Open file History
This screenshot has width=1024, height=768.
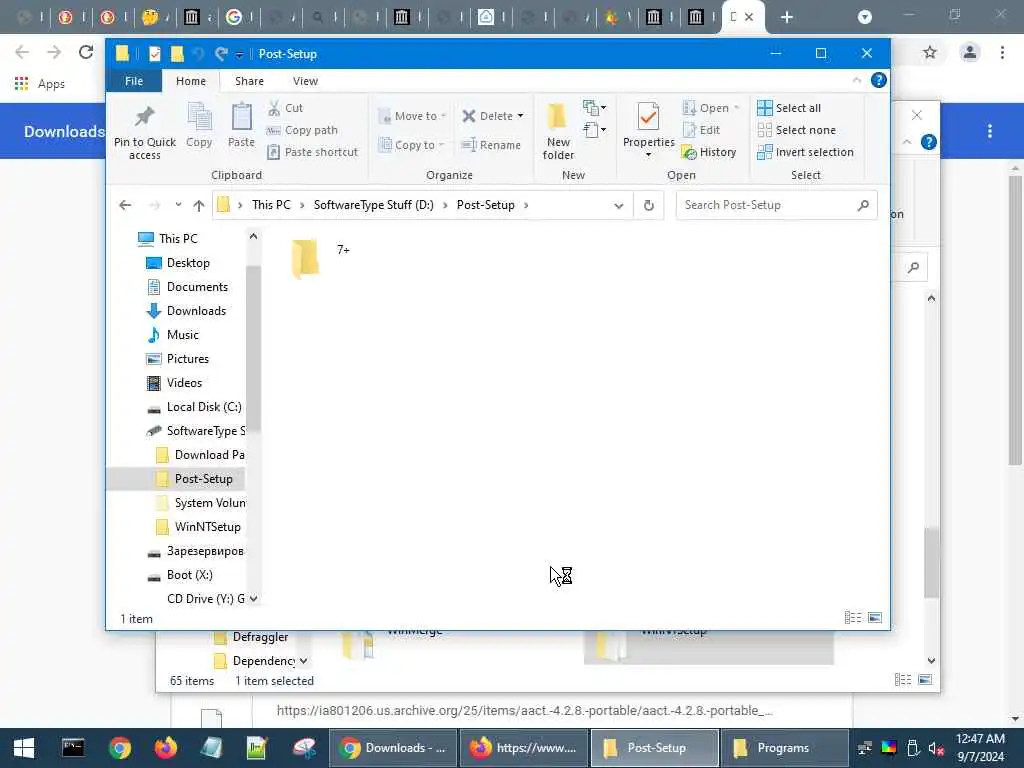[x=709, y=152]
